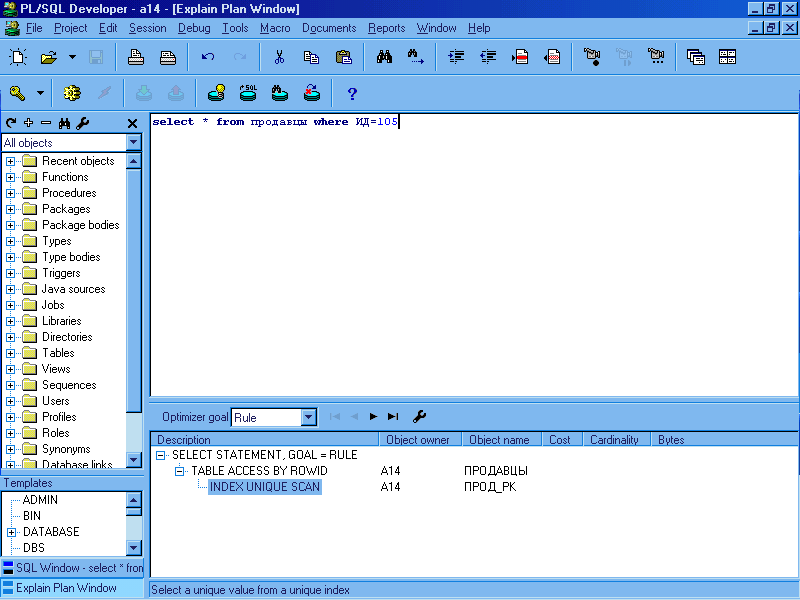
Task: Expand the Recent objects folder node
Action: (10, 161)
